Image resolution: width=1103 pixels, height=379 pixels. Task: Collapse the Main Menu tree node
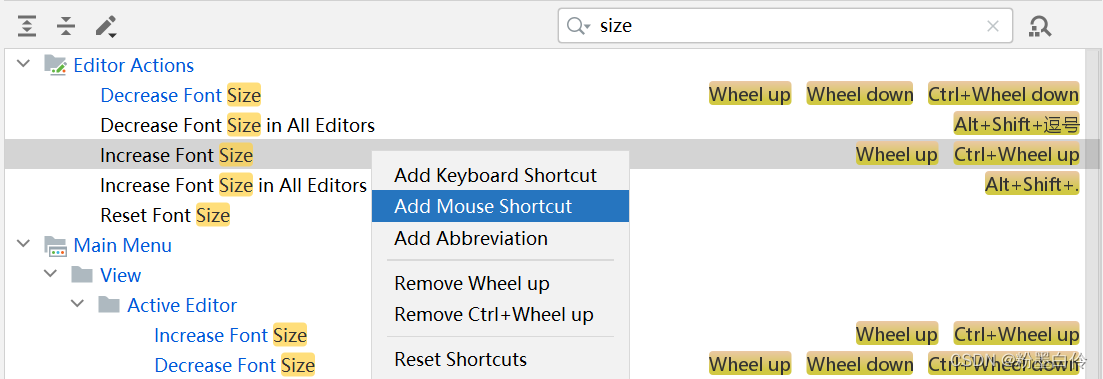(x=23, y=244)
